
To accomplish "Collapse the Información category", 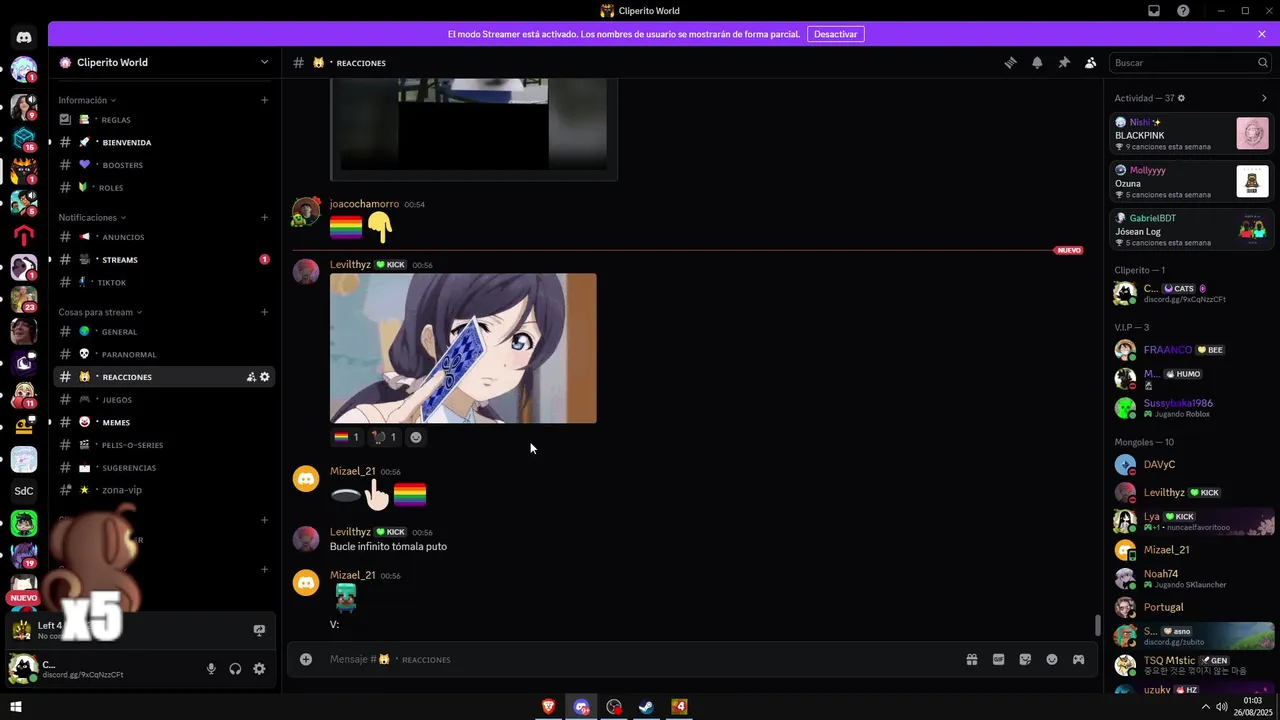I will point(87,100).
